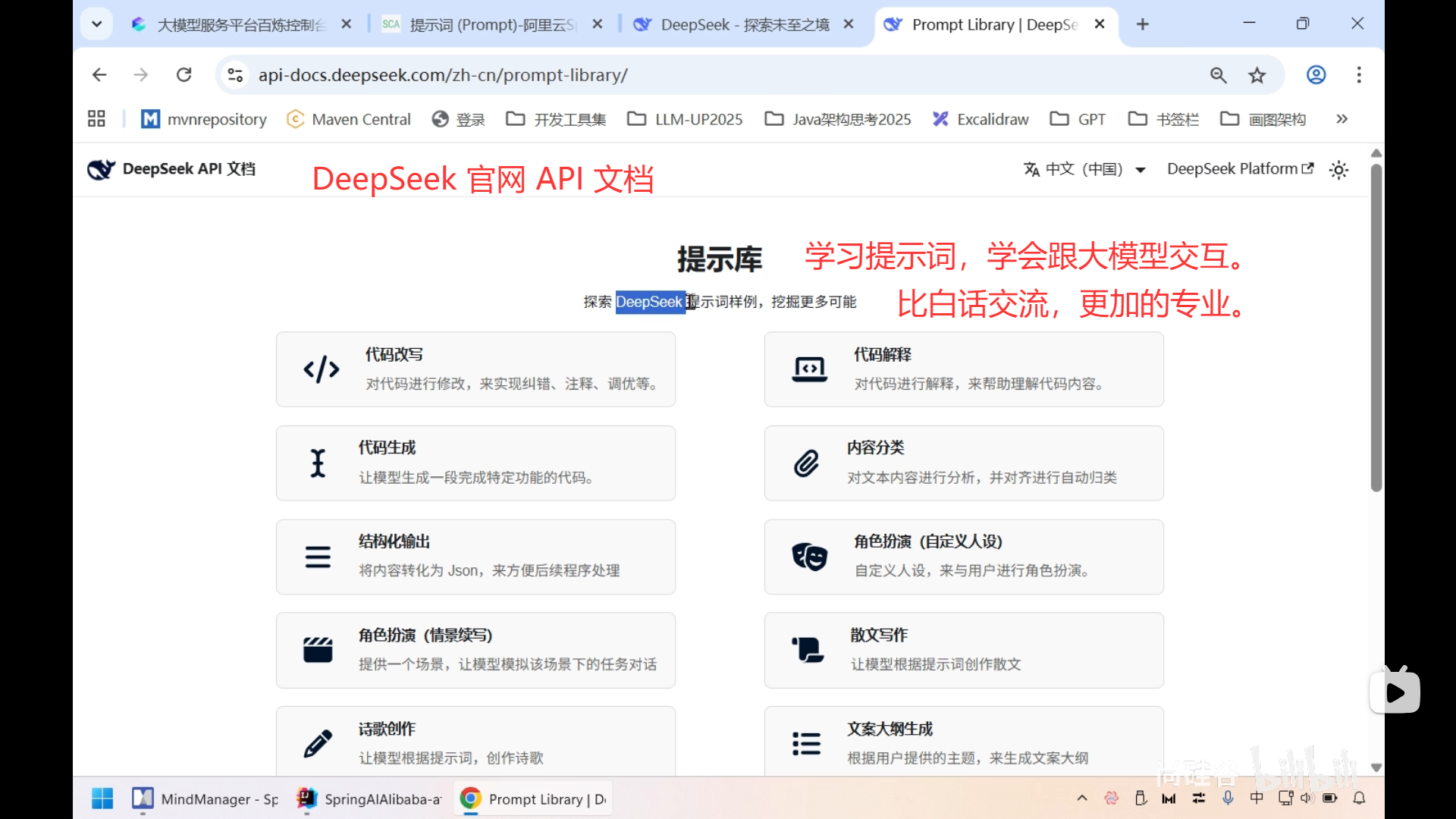This screenshot has width=1456, height=819.
Task: View site information icon in address bar
Action: [235, 75]
